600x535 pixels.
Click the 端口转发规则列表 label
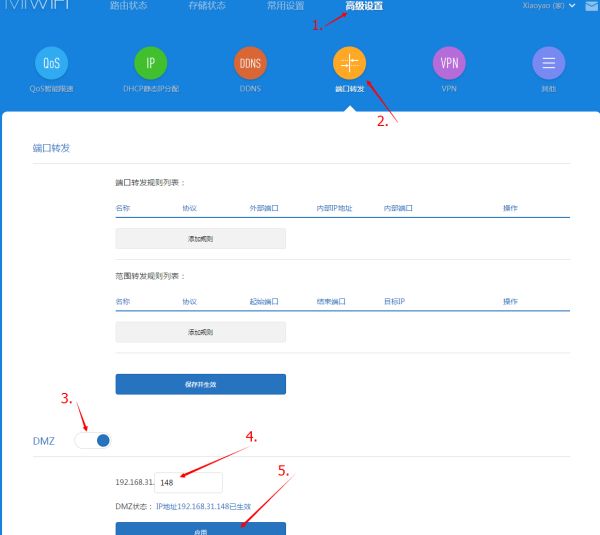pyautogui.click(x=150, y=183)
